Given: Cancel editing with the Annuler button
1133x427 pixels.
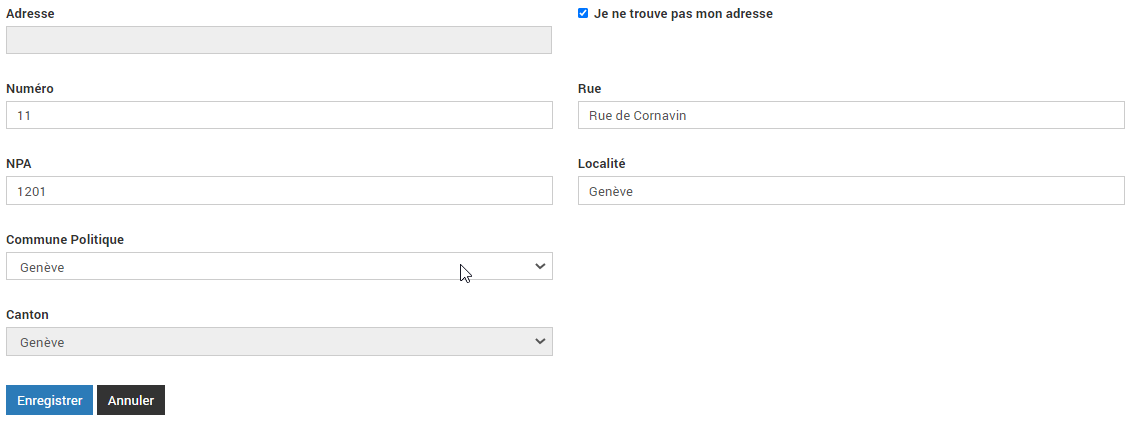Looking at the screenshot, I should coord(131,400).
